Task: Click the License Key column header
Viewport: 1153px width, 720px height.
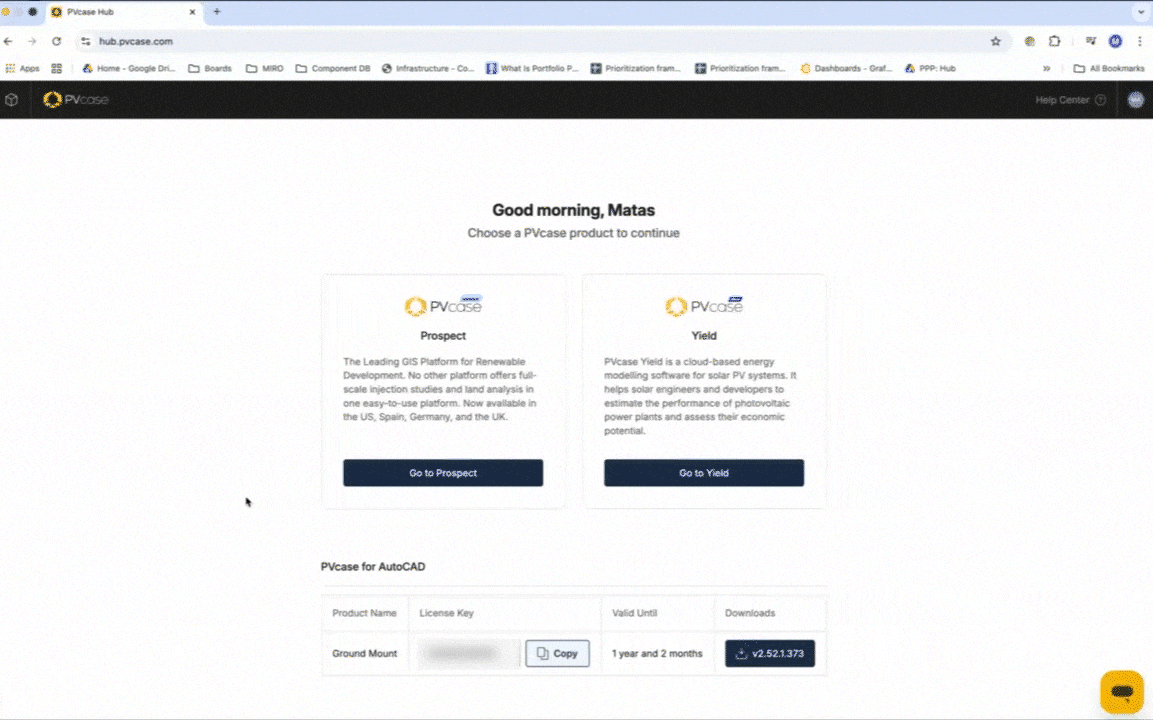Action: 446,613
